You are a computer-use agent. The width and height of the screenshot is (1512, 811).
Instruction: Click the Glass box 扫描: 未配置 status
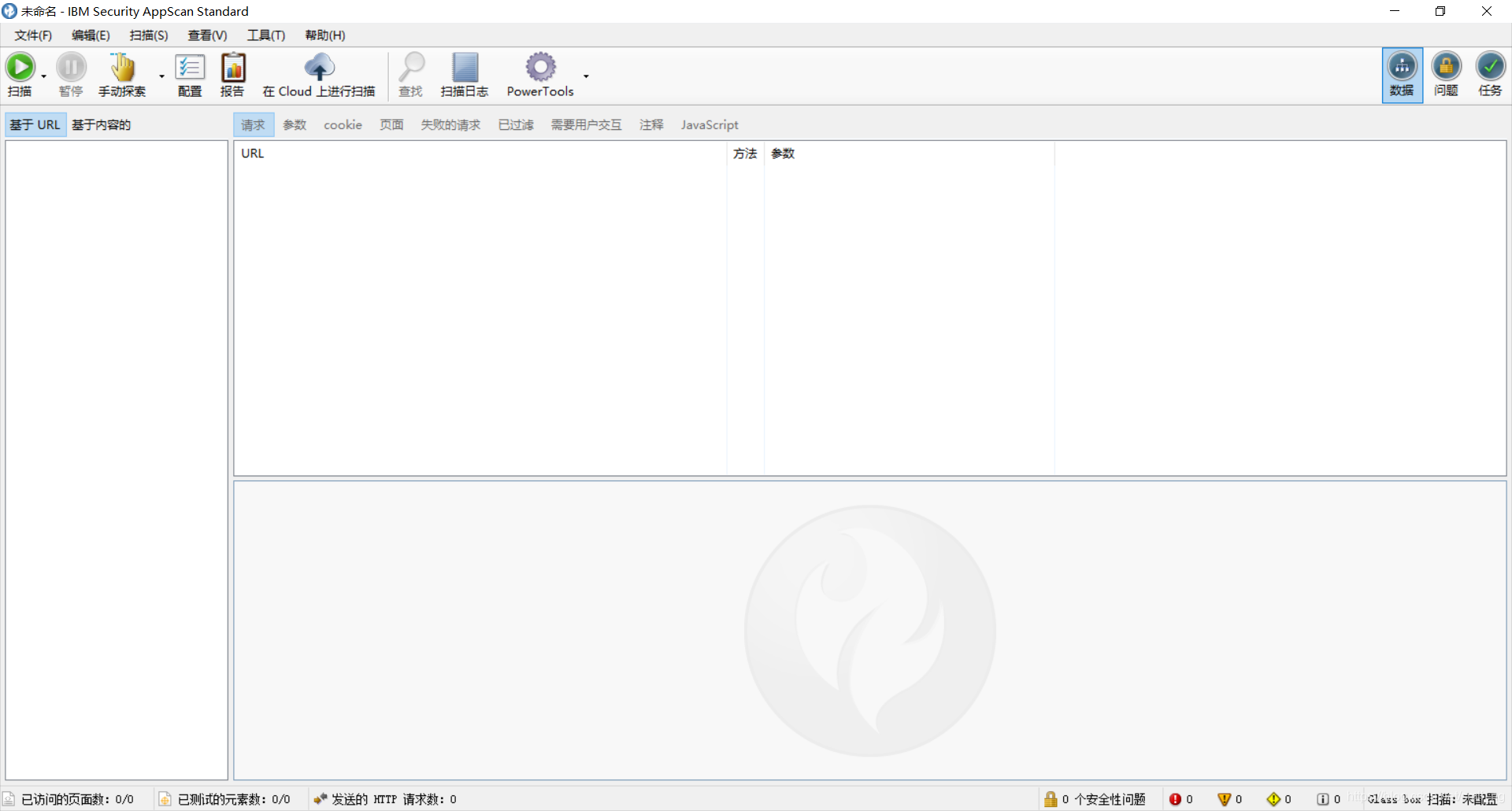pyautogui.click(x=1432, y=799)
